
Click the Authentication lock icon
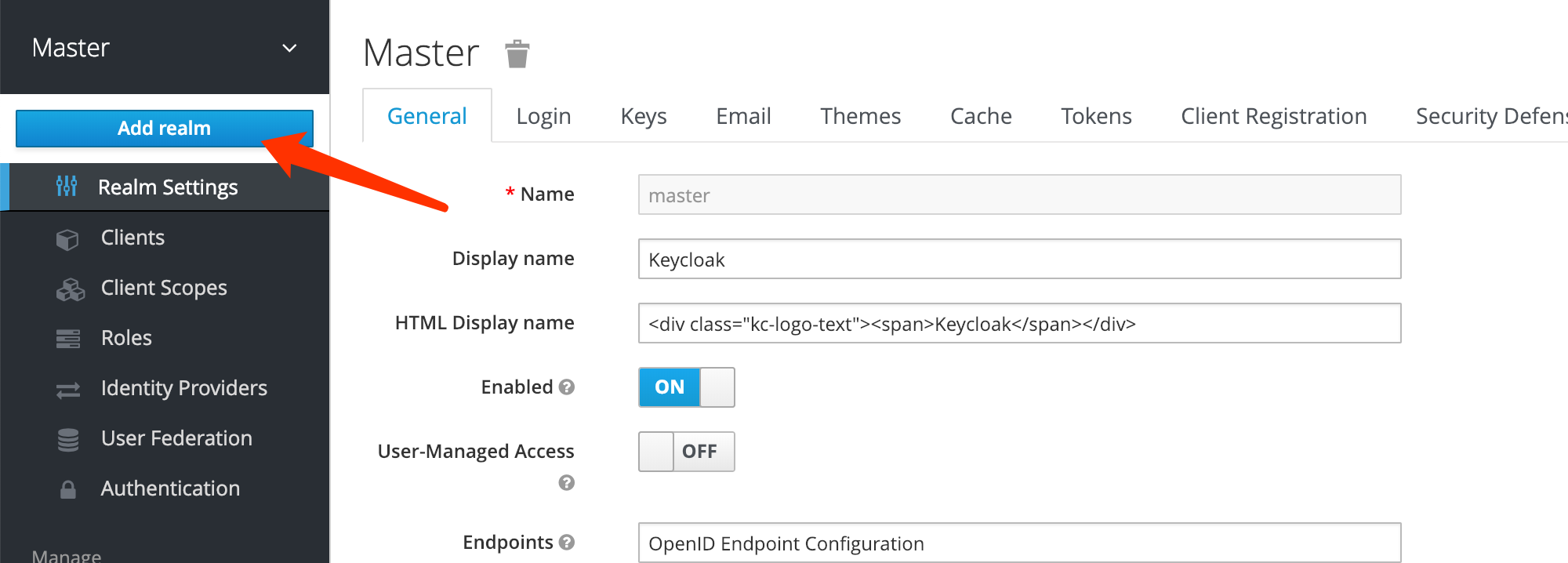[68, 490]
